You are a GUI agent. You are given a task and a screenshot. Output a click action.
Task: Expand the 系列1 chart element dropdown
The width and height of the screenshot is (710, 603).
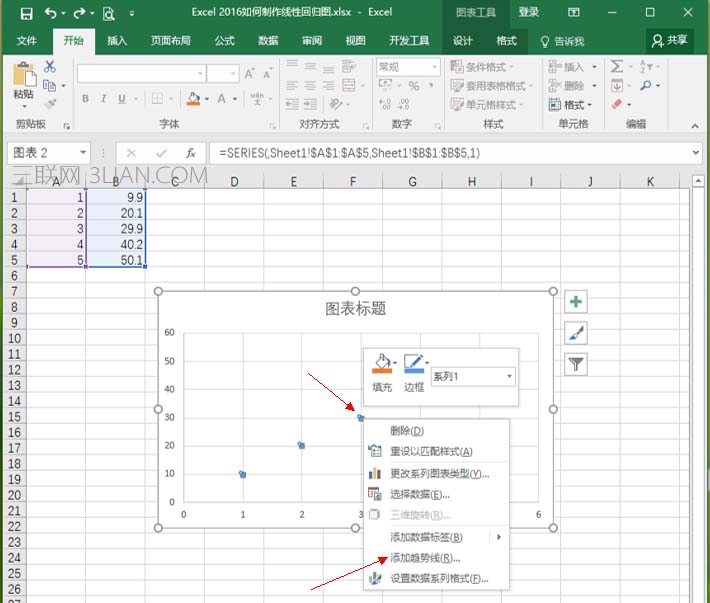[510, 377]
